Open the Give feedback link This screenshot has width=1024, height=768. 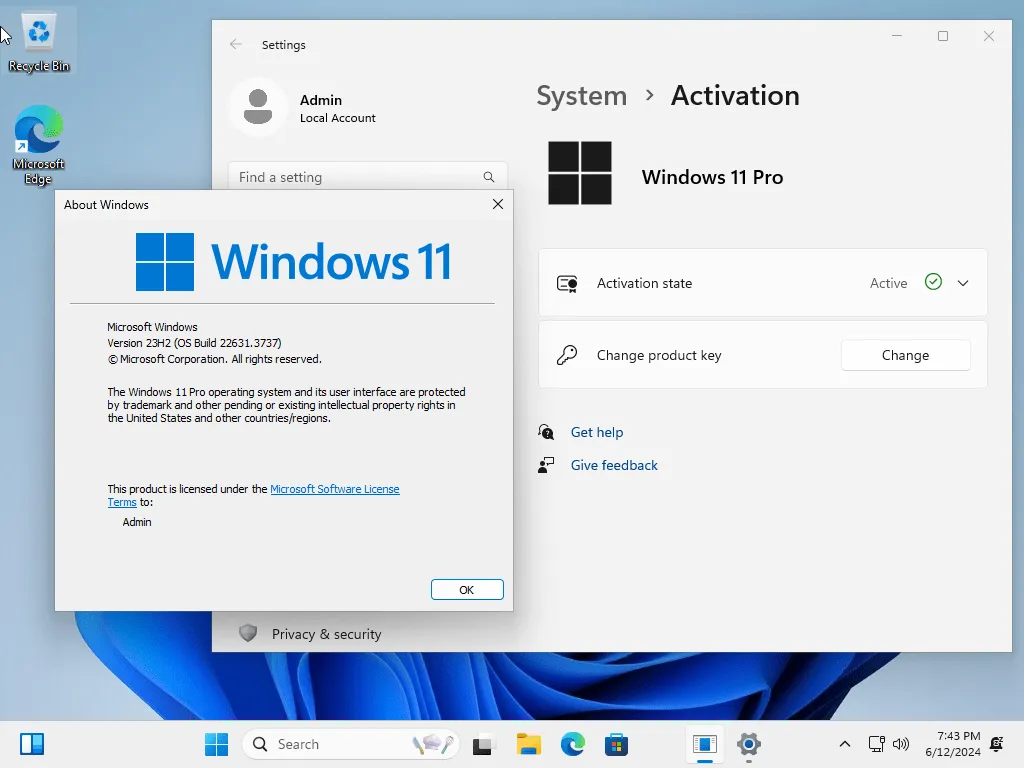pyautogui.click(x=614, y=465)
